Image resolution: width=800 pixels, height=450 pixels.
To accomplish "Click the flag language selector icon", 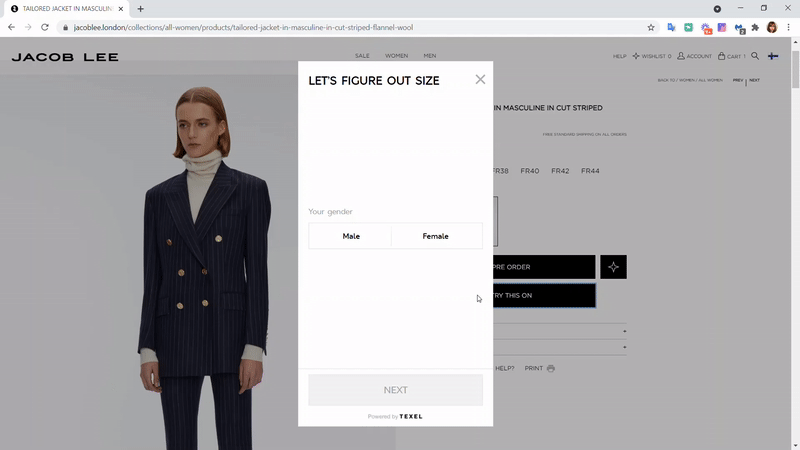I will pos(773,56).
